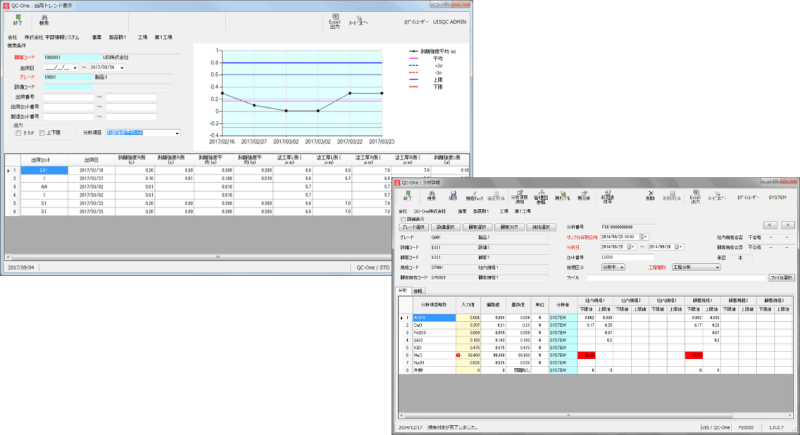The image size is (800, 435).
Task: Click the グレード選択 button
Action: [x=416, y=226]
